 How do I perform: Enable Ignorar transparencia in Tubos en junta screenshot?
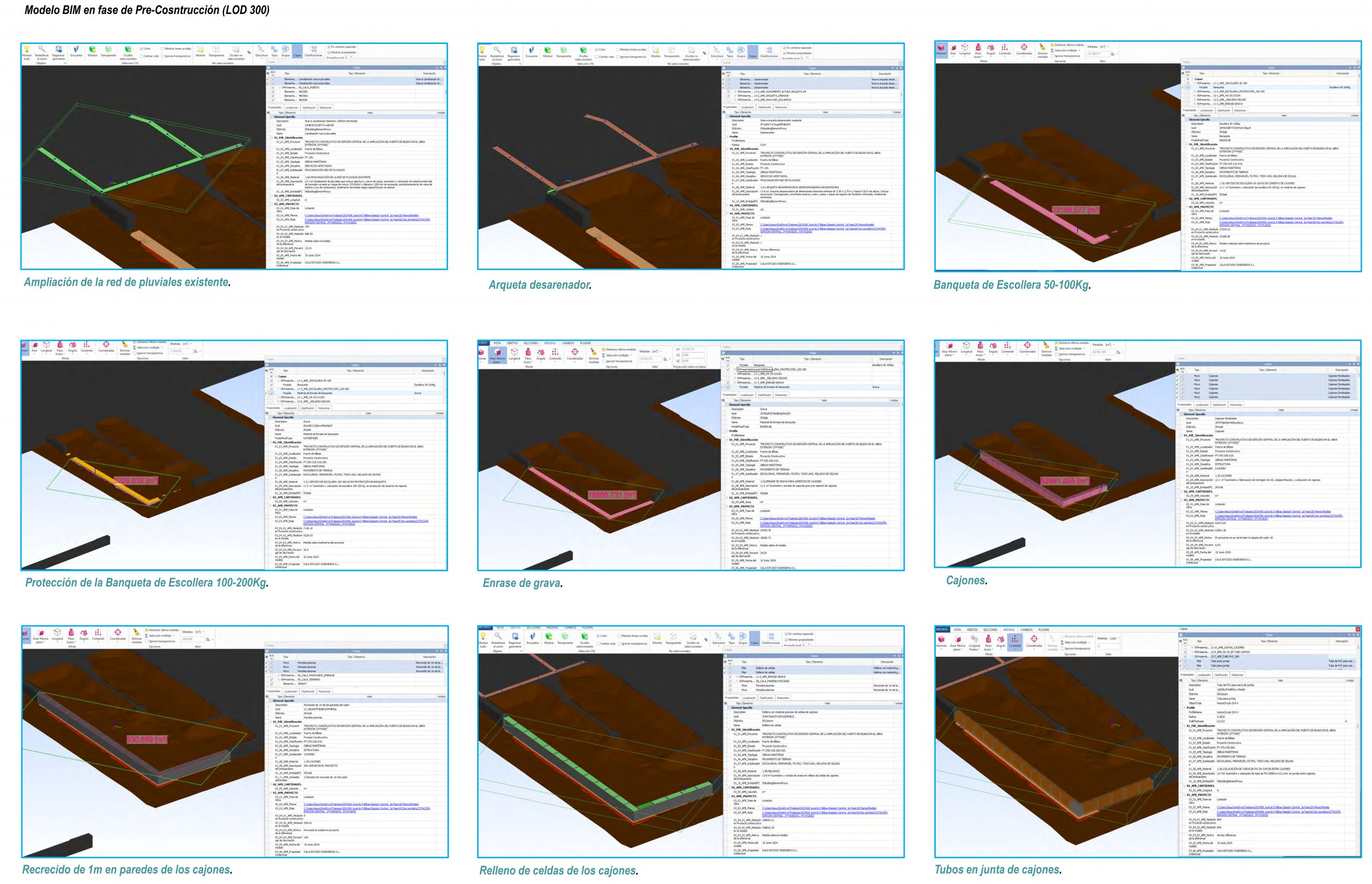click(1063, 649)
